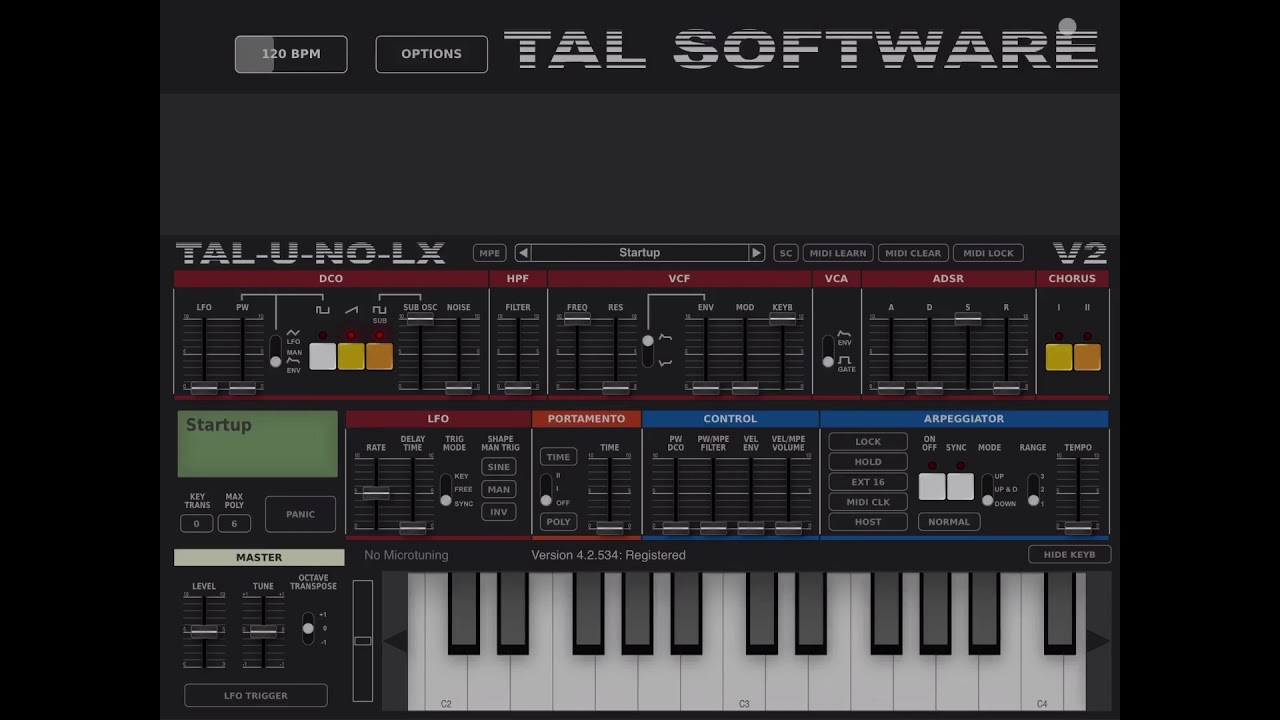Click arpeggiator HOST button

868,522
